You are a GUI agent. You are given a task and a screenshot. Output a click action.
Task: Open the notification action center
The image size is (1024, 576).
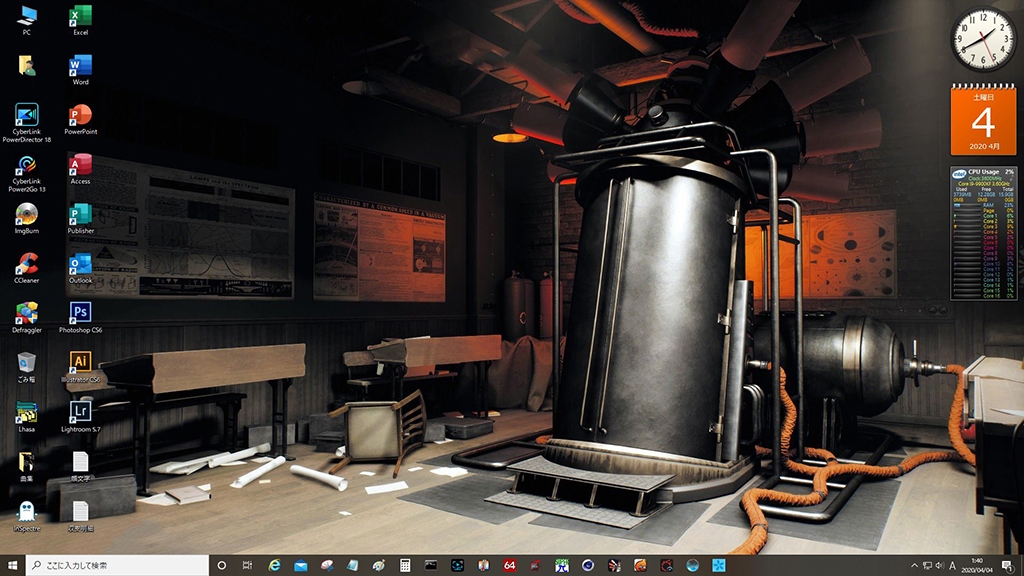1008,566
